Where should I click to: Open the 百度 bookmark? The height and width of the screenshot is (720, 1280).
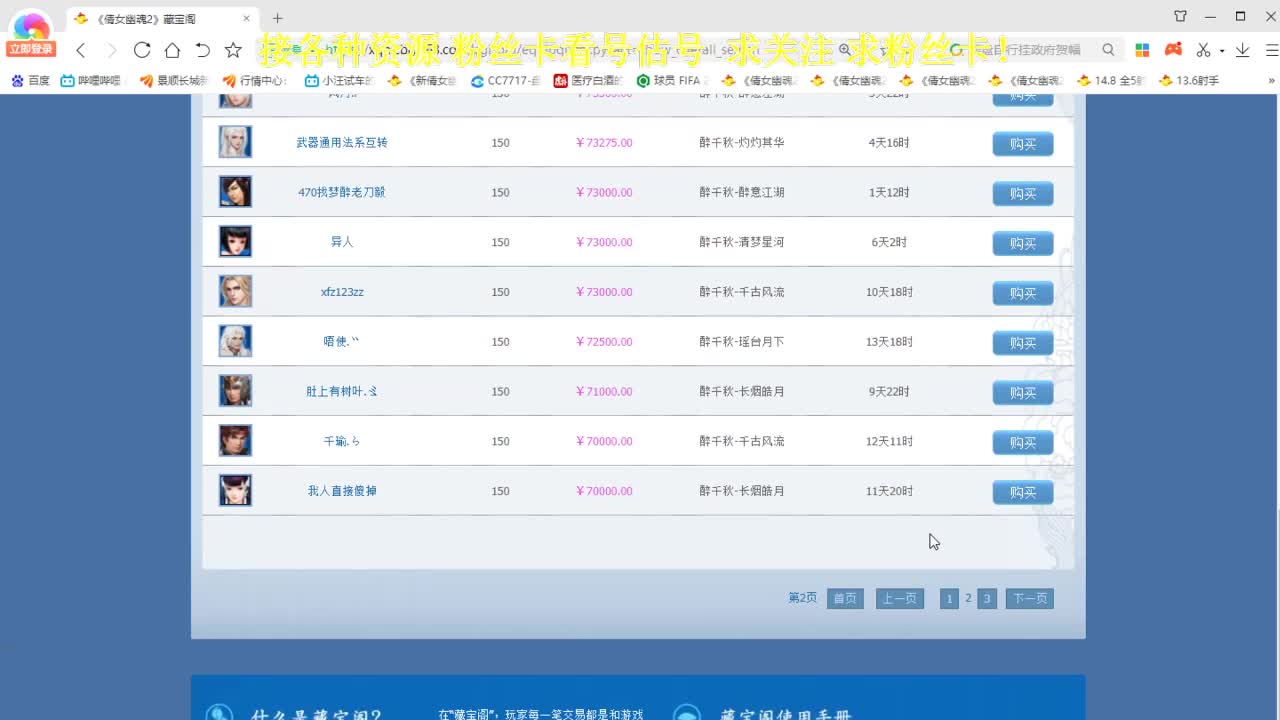(x=30, y=80)
